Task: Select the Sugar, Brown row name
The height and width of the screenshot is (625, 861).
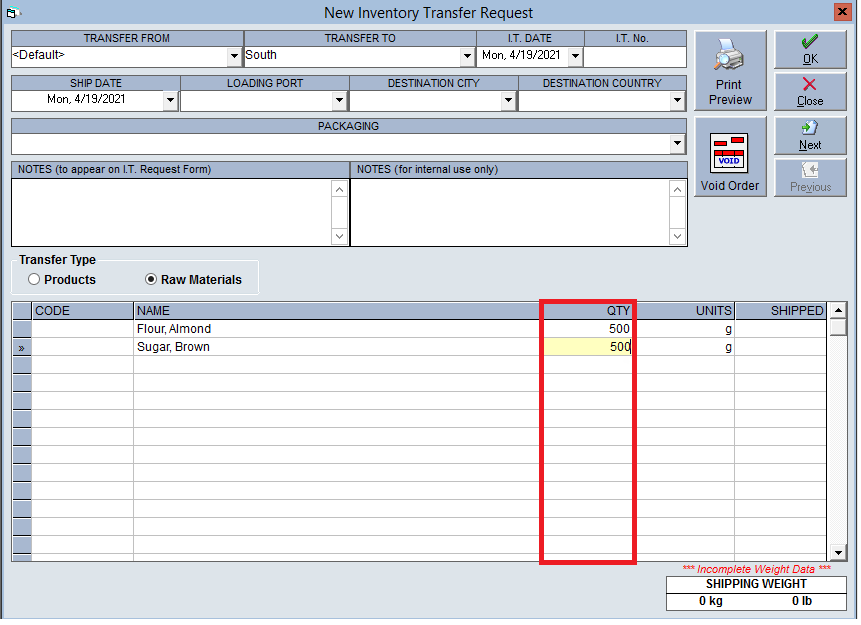Action: (x=174, y=348)
